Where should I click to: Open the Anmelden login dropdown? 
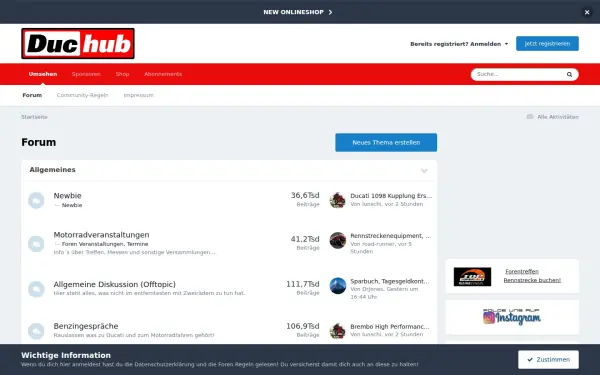coord(459,44)
